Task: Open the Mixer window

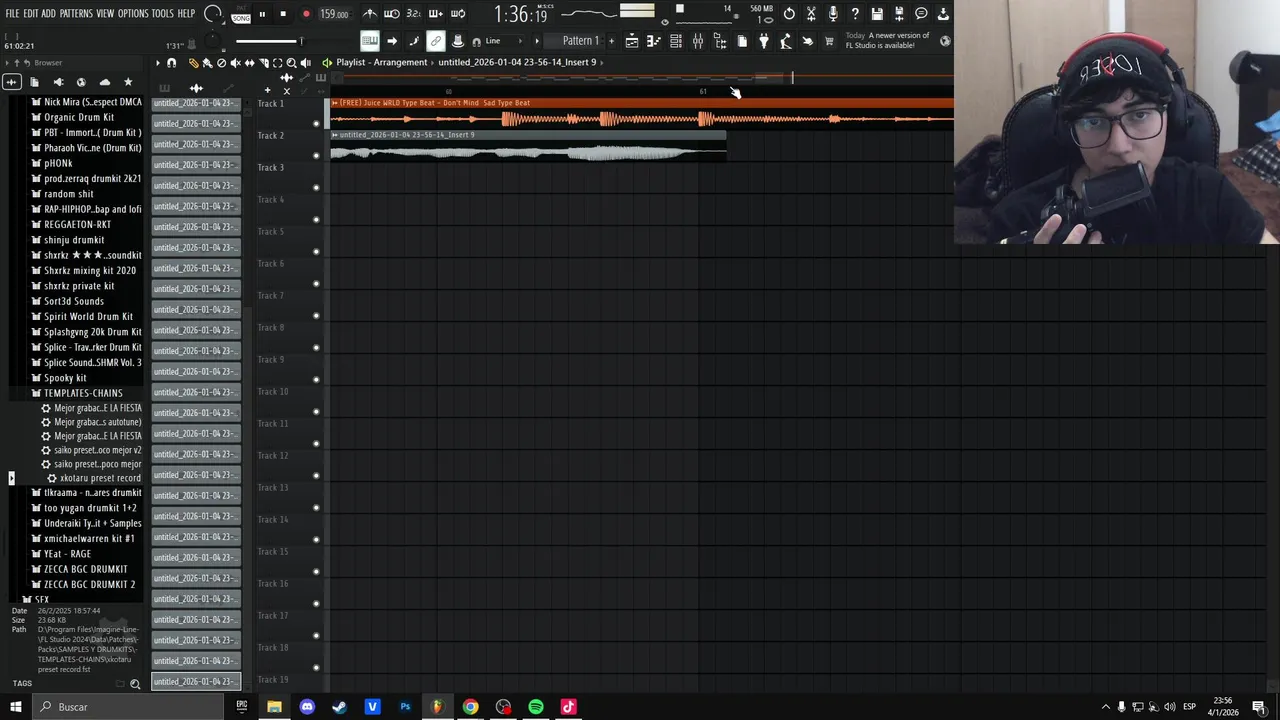Action: tap(698, 41)
